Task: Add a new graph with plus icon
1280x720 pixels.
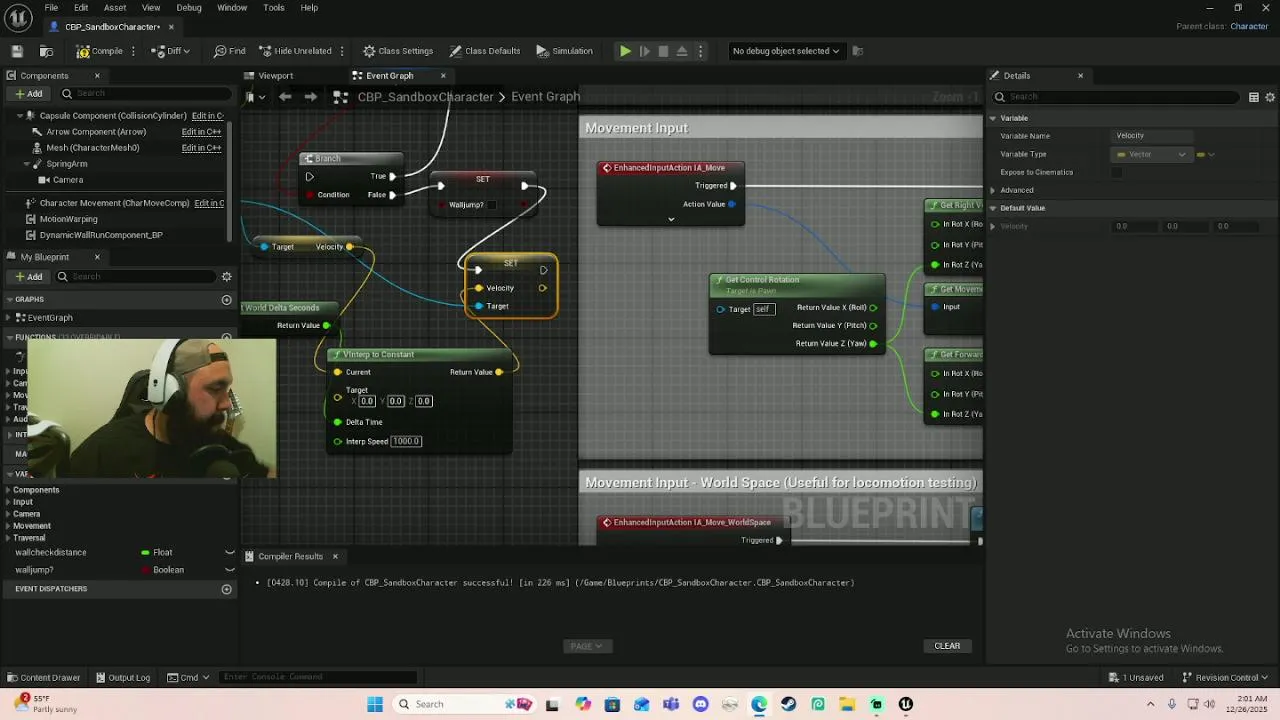Action: 226,300
